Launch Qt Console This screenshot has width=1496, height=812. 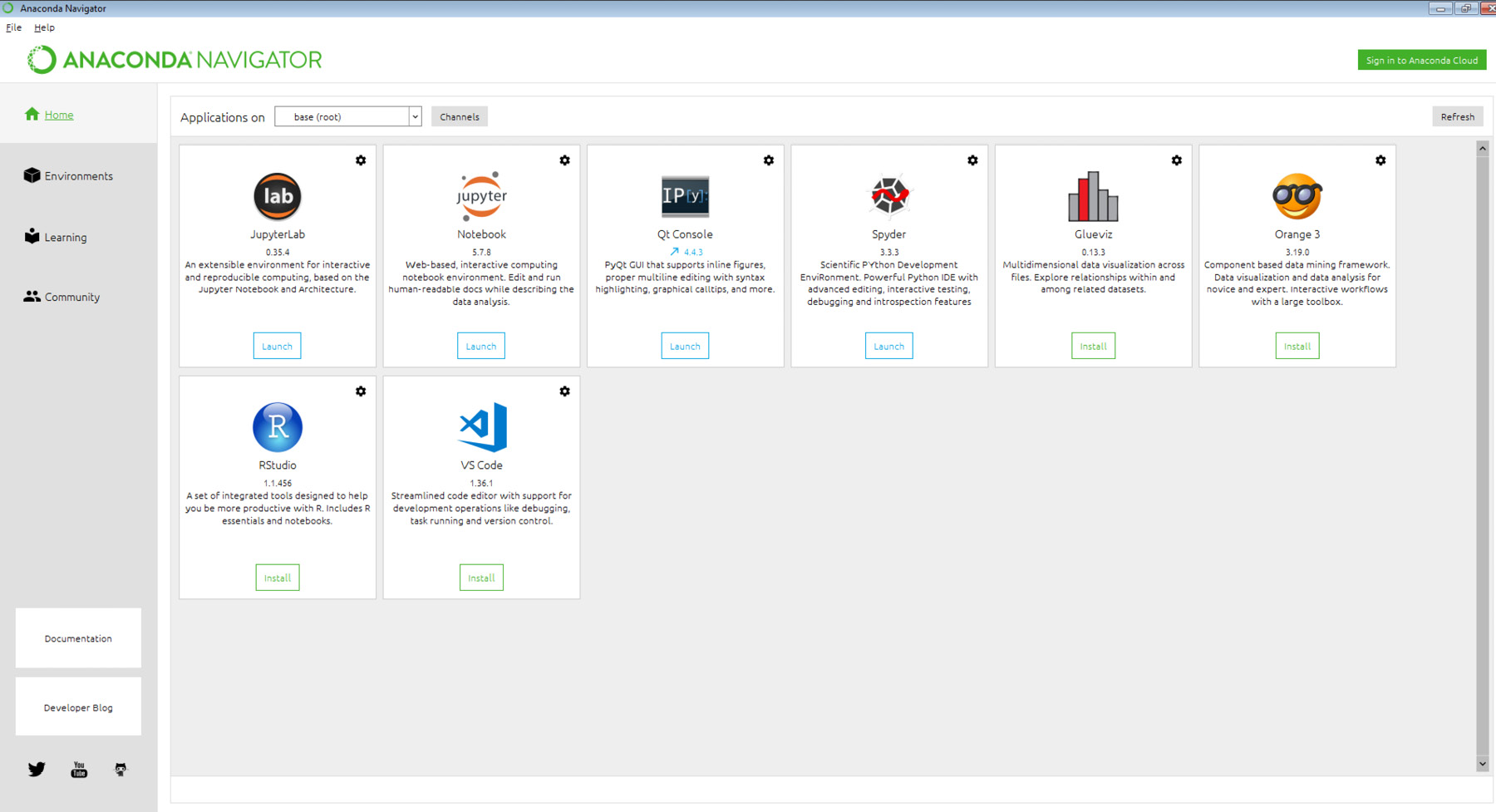(685, 346)
